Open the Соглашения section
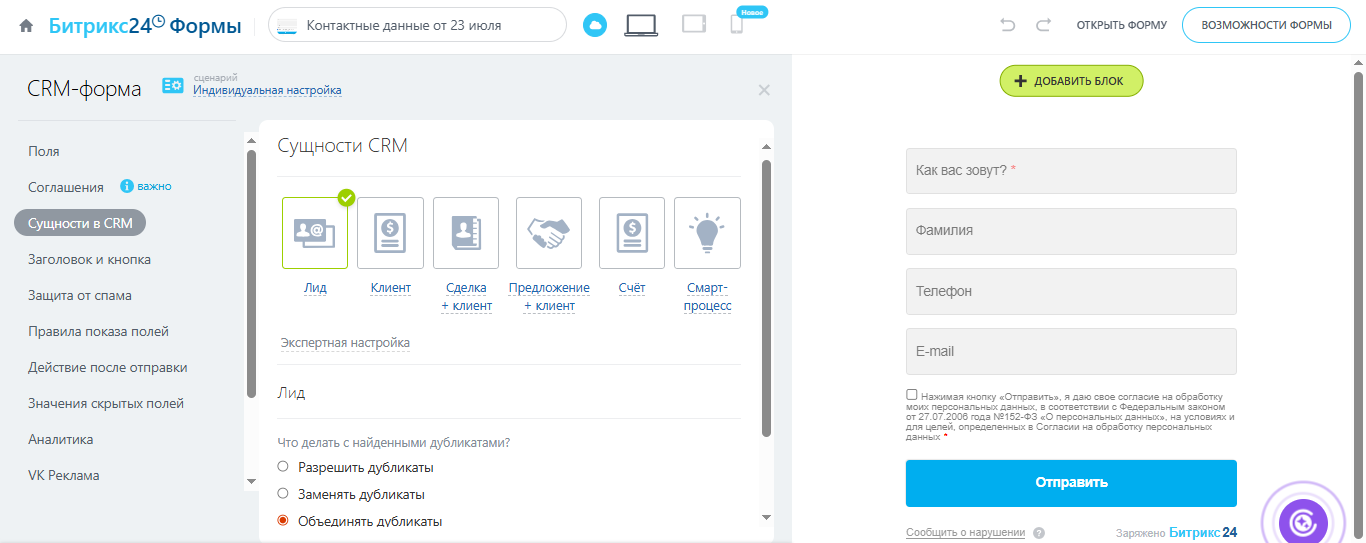The image size is (1366, 543). tap(66, 187)
